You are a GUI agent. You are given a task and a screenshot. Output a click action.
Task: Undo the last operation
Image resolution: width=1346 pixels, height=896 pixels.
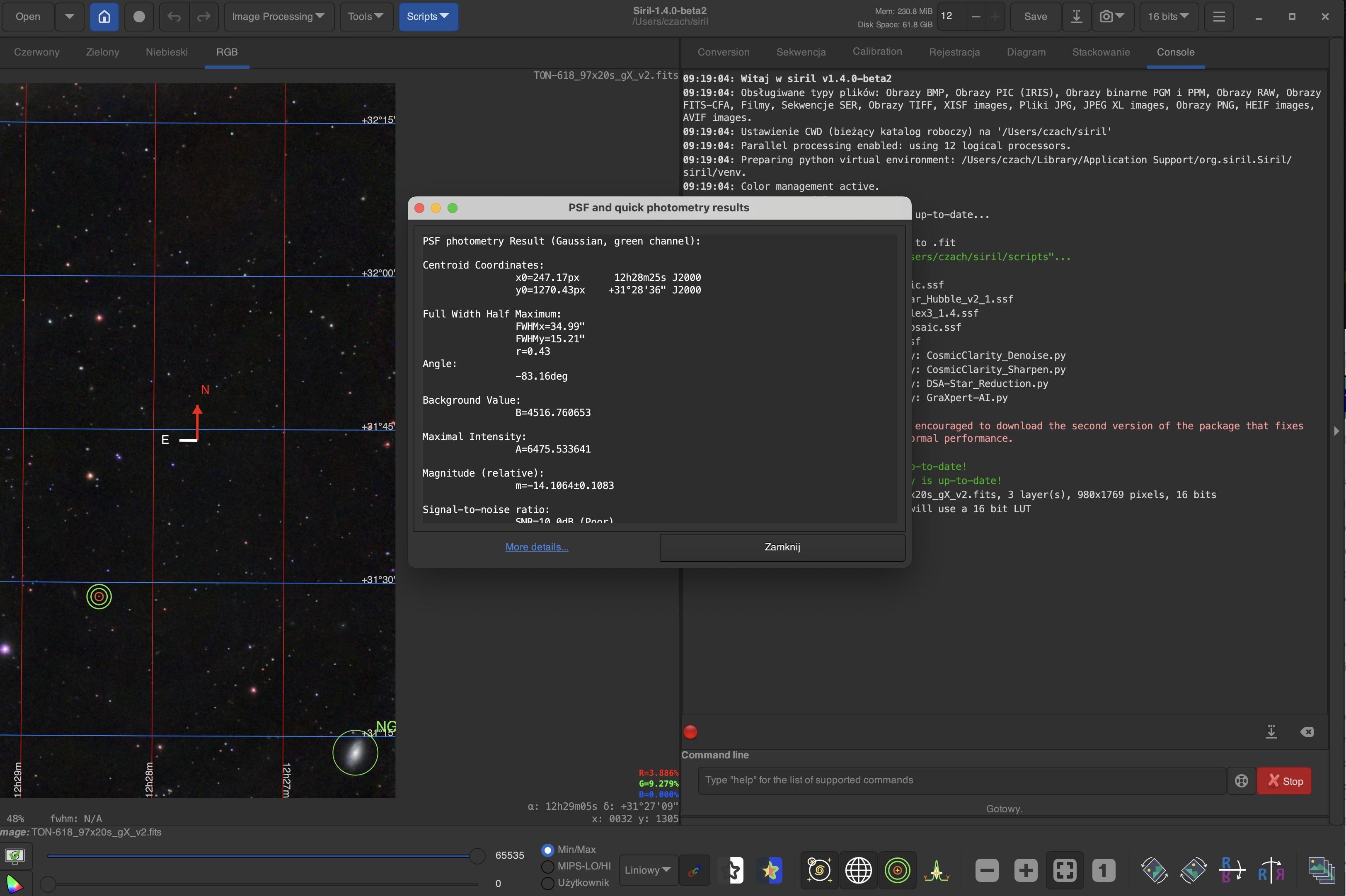pyautogui.click(x=174, y=17)
